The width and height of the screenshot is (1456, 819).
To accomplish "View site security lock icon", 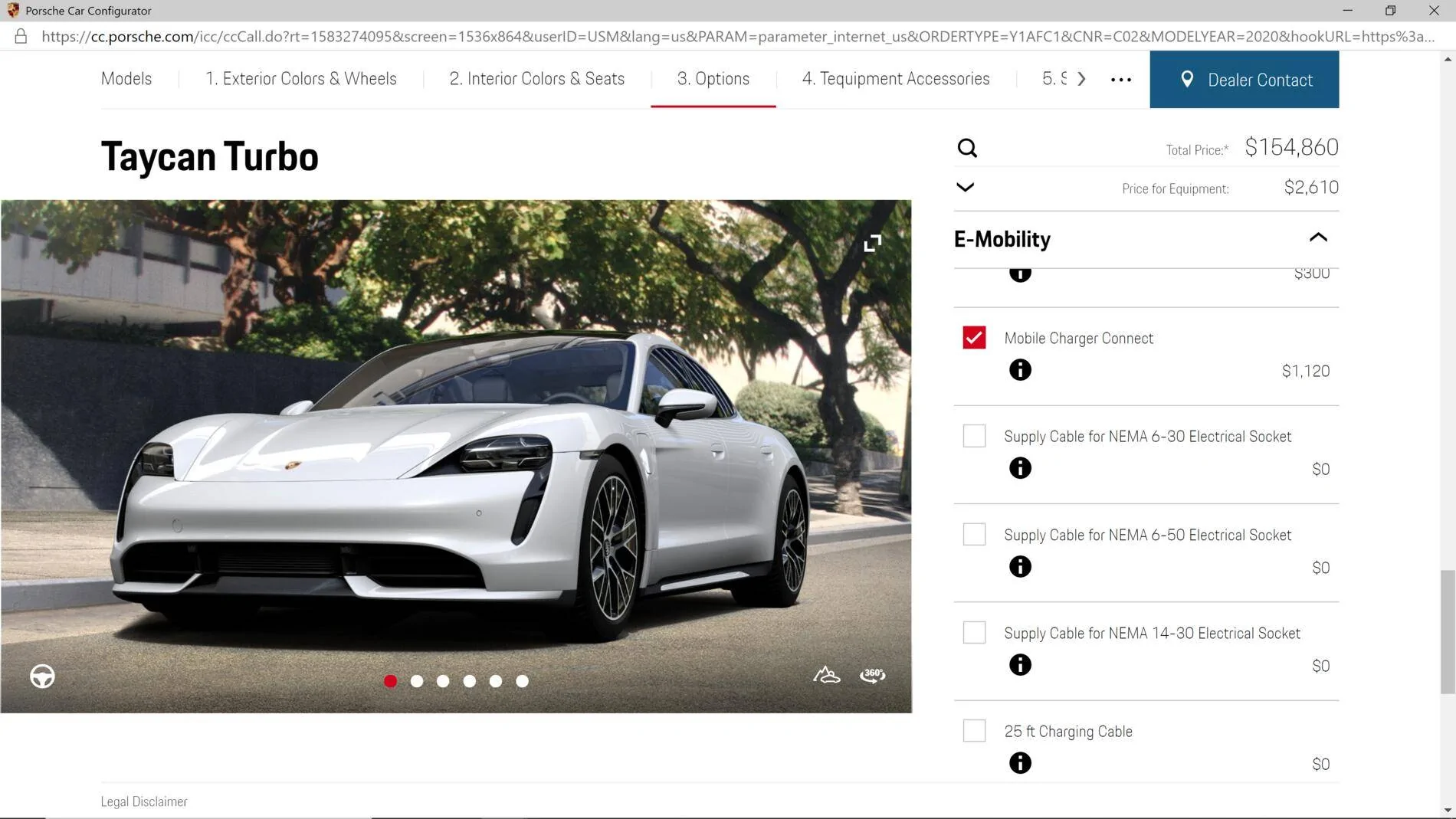I will point(21,37).
